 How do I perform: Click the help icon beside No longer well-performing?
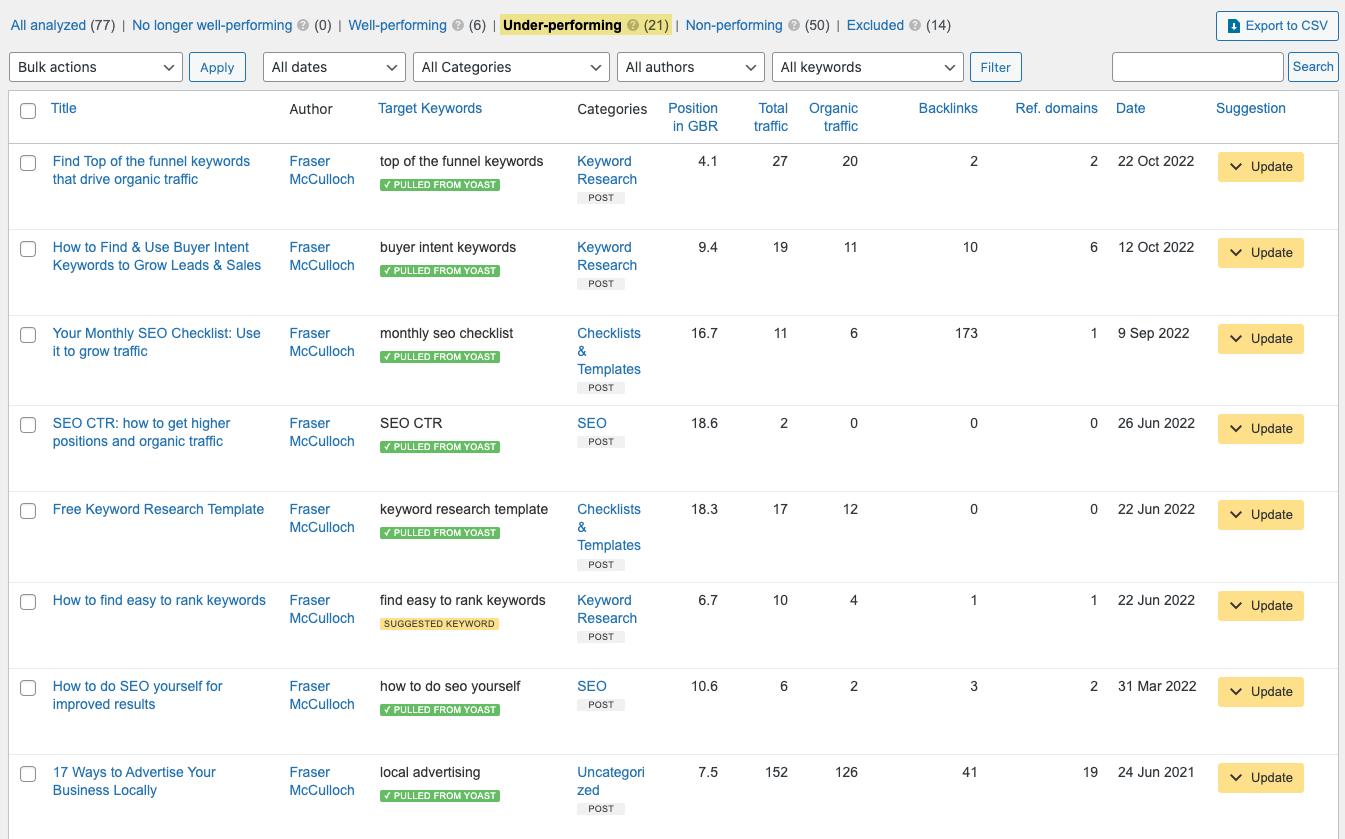(x=301, y=25)
